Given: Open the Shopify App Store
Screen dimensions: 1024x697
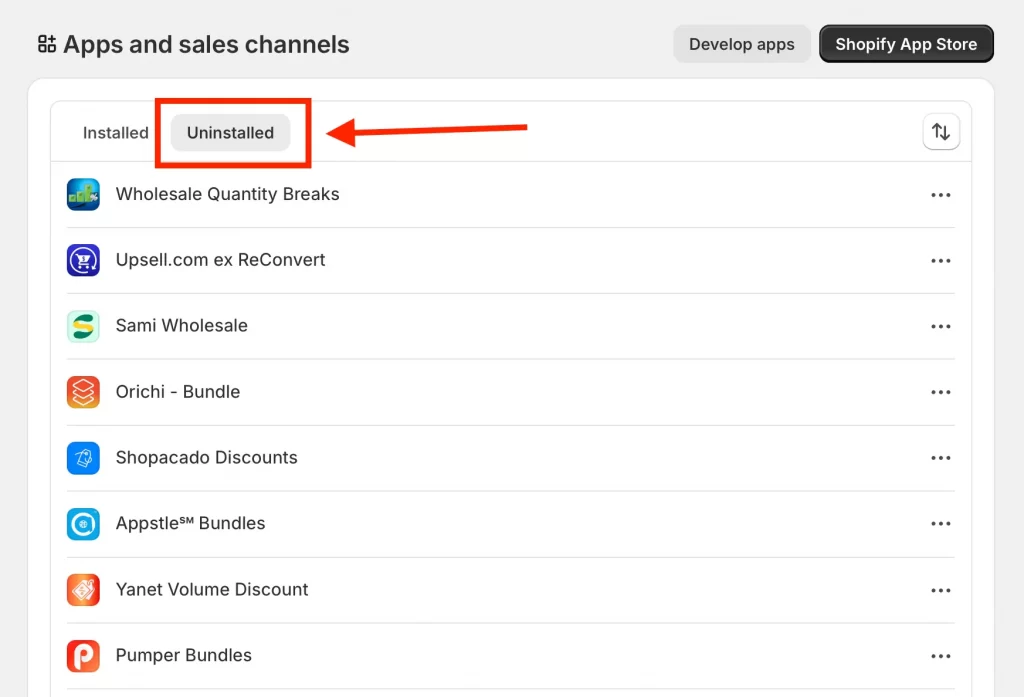Looking at the screenshot, I should click(905, 44).
